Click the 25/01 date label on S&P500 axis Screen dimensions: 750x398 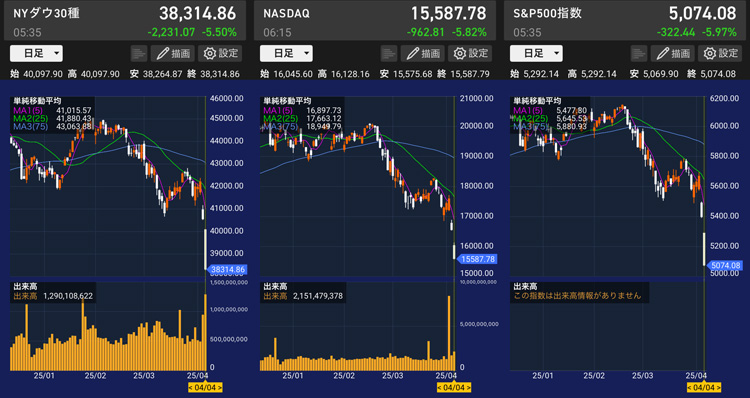click(x=542, y=376)
